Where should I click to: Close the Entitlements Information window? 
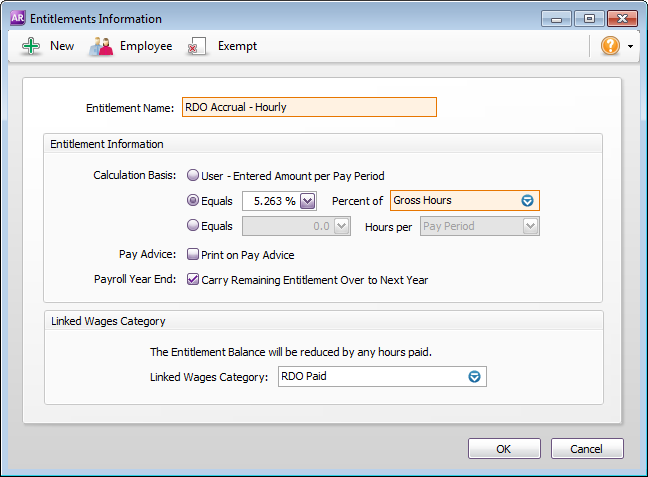622,19
